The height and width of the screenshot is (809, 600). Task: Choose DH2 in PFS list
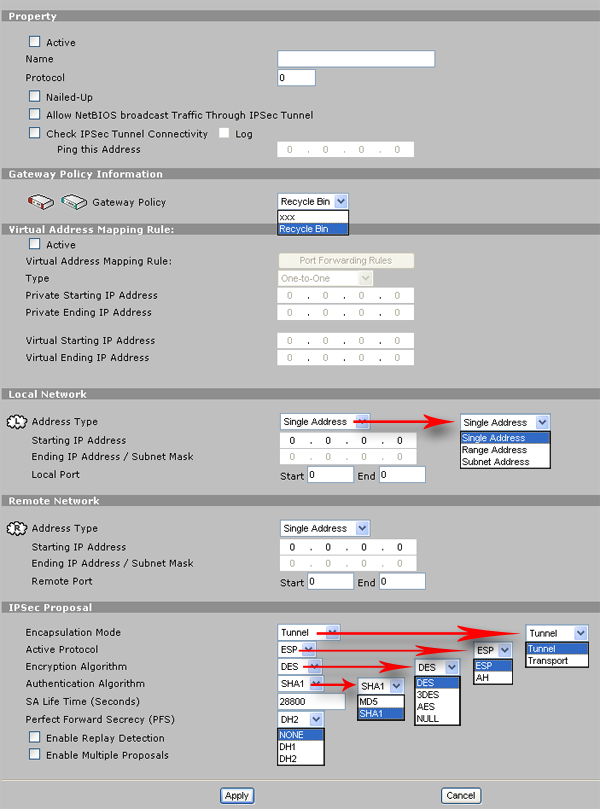[x=301, y=758]
